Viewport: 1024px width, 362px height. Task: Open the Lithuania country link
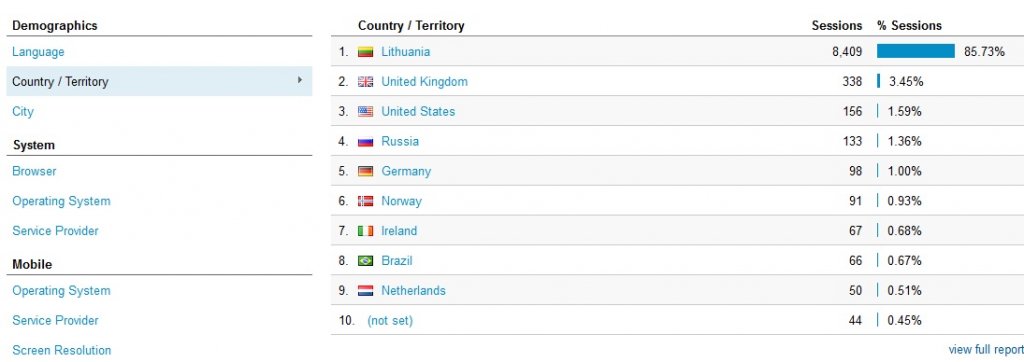click(406, 52)
